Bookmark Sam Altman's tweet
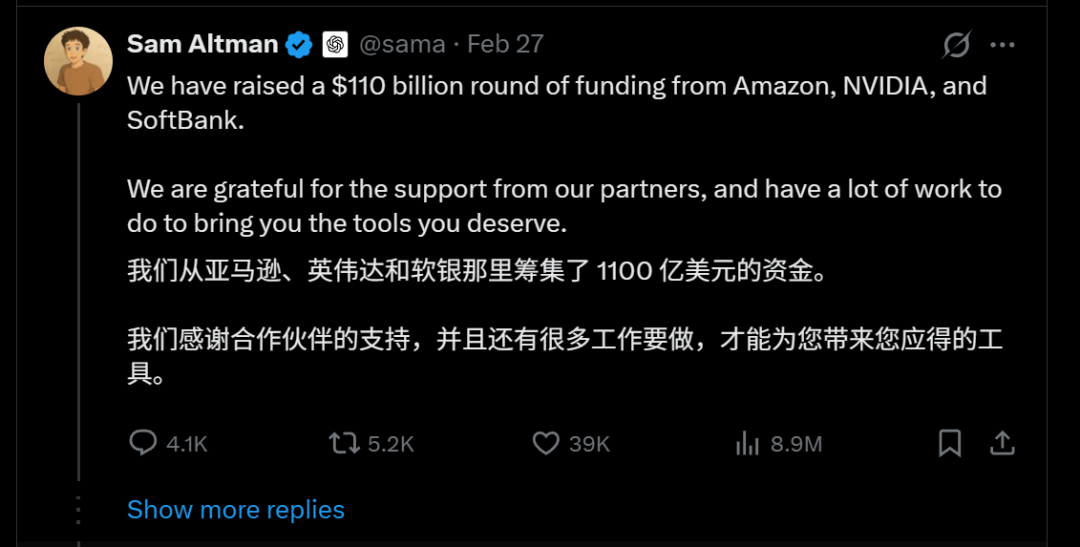 tap(950, 443)
